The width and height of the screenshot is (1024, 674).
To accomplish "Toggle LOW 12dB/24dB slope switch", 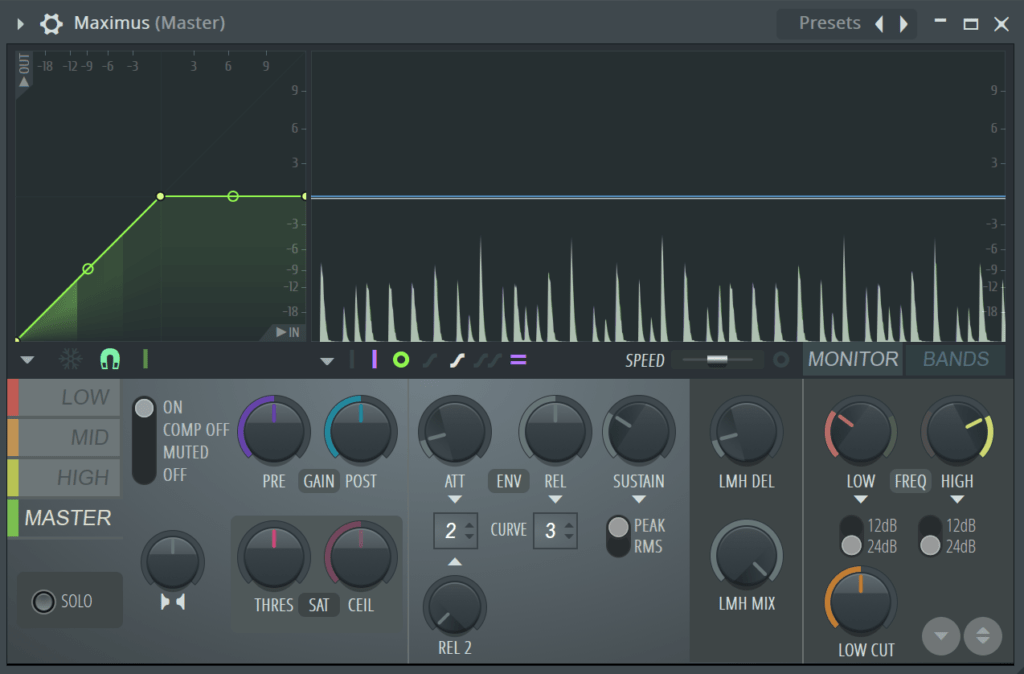I will 851,536.
